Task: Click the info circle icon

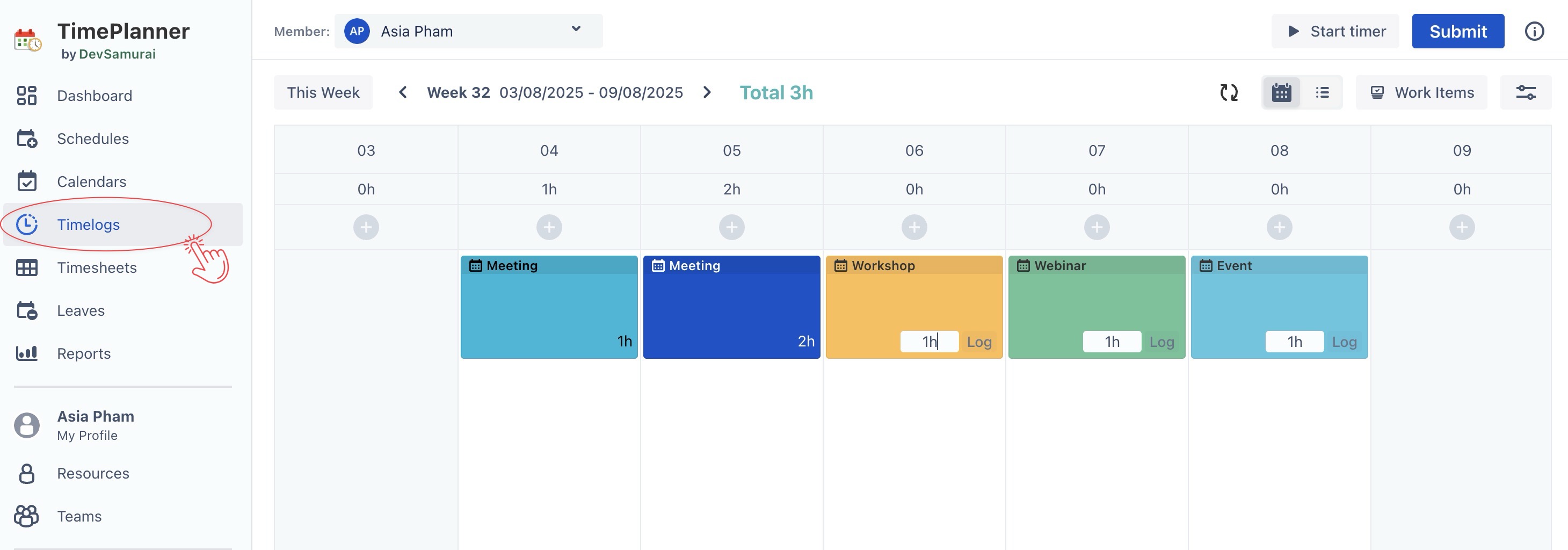Action: (1533, 32)
